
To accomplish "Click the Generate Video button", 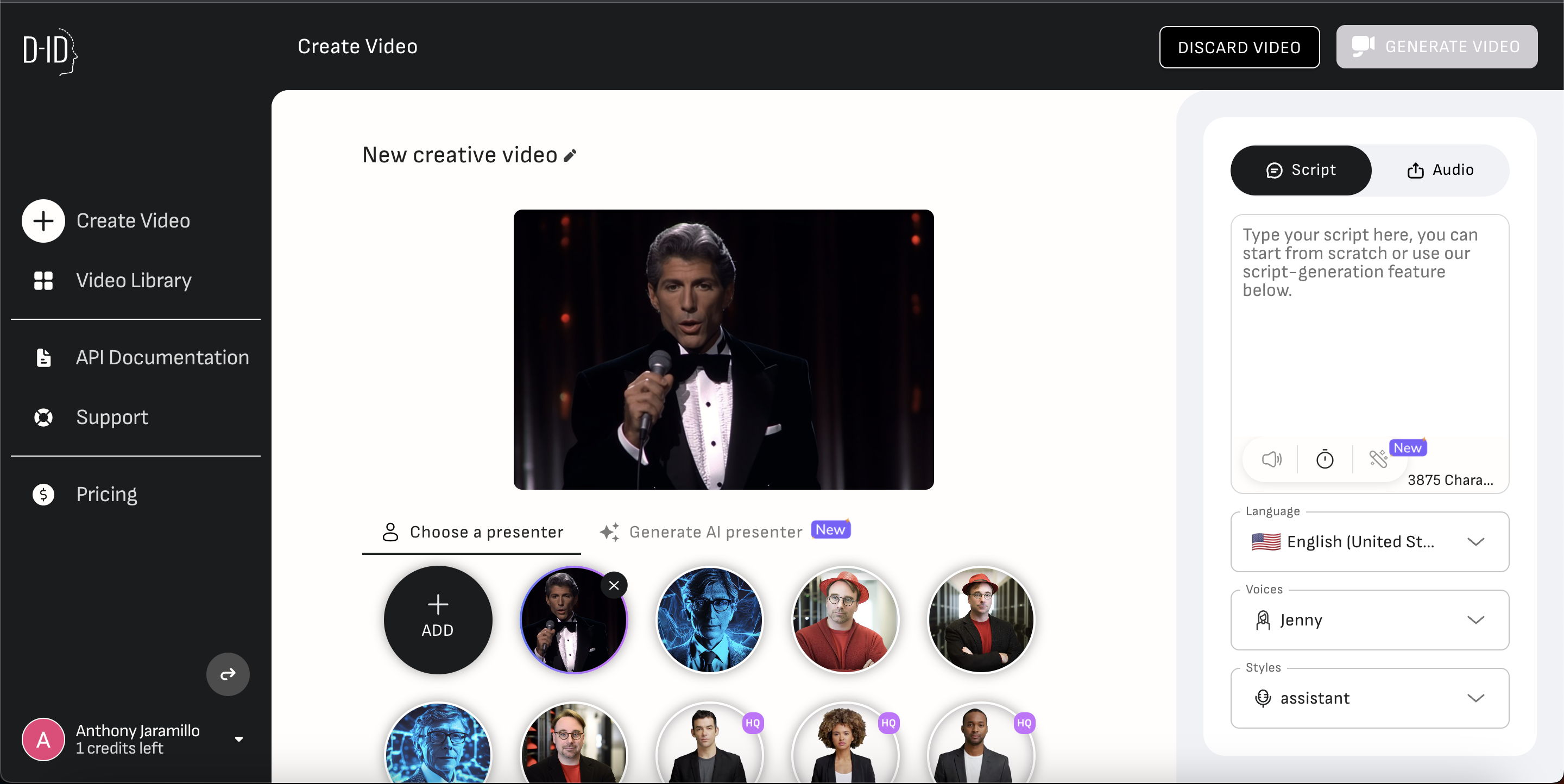I will tap(1436, 47).
